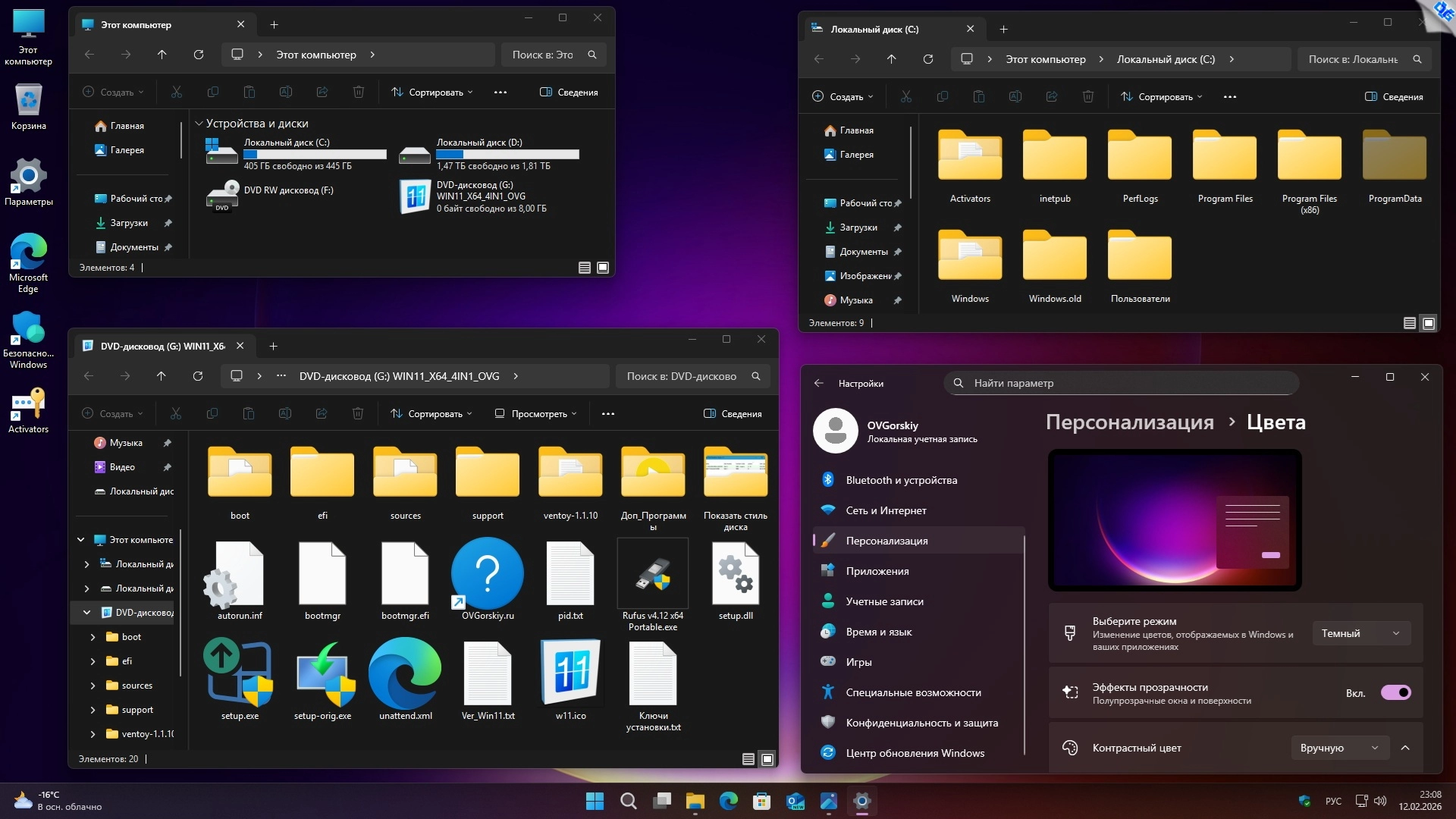Switch to details view in Этот компьютер window
Screen dimensions: 1456x819
tap(585, 268)
